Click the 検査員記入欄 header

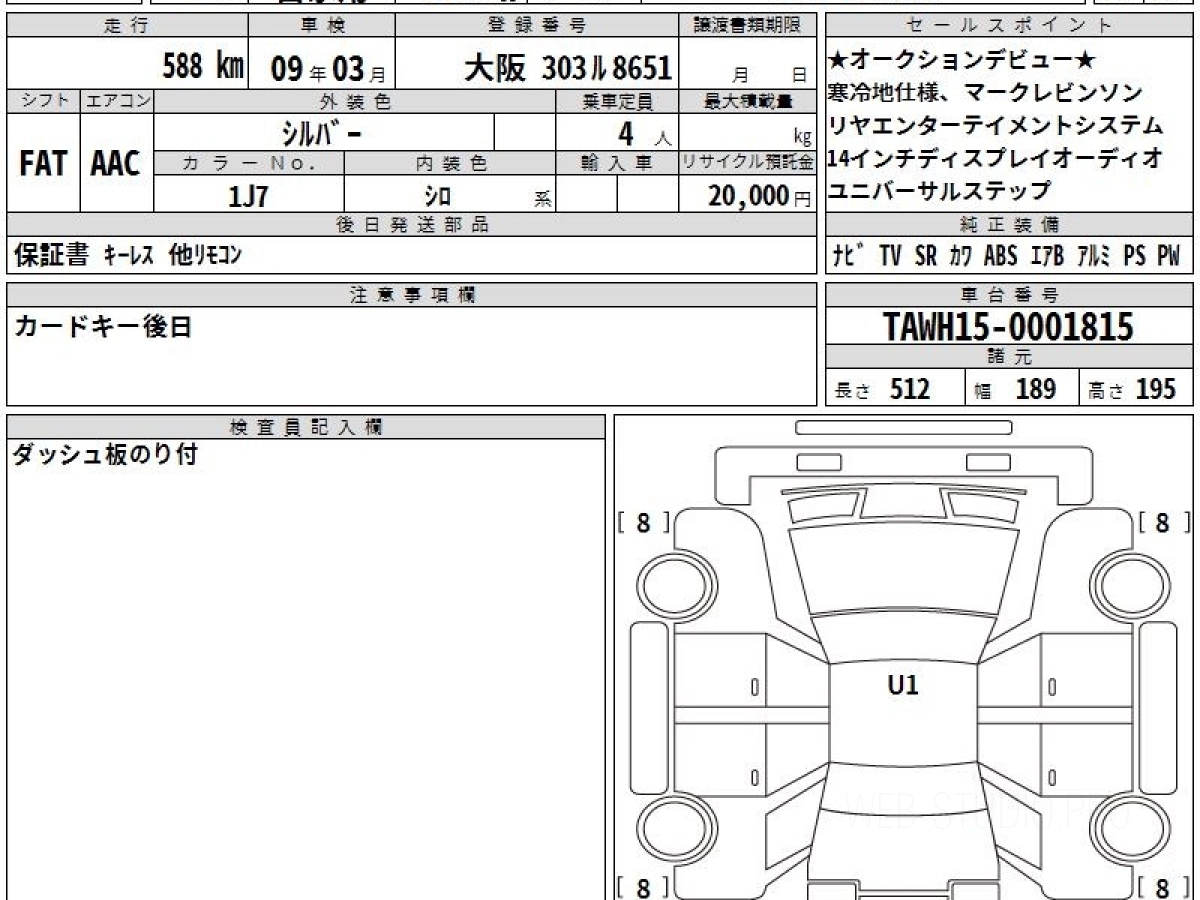point(306,426)
